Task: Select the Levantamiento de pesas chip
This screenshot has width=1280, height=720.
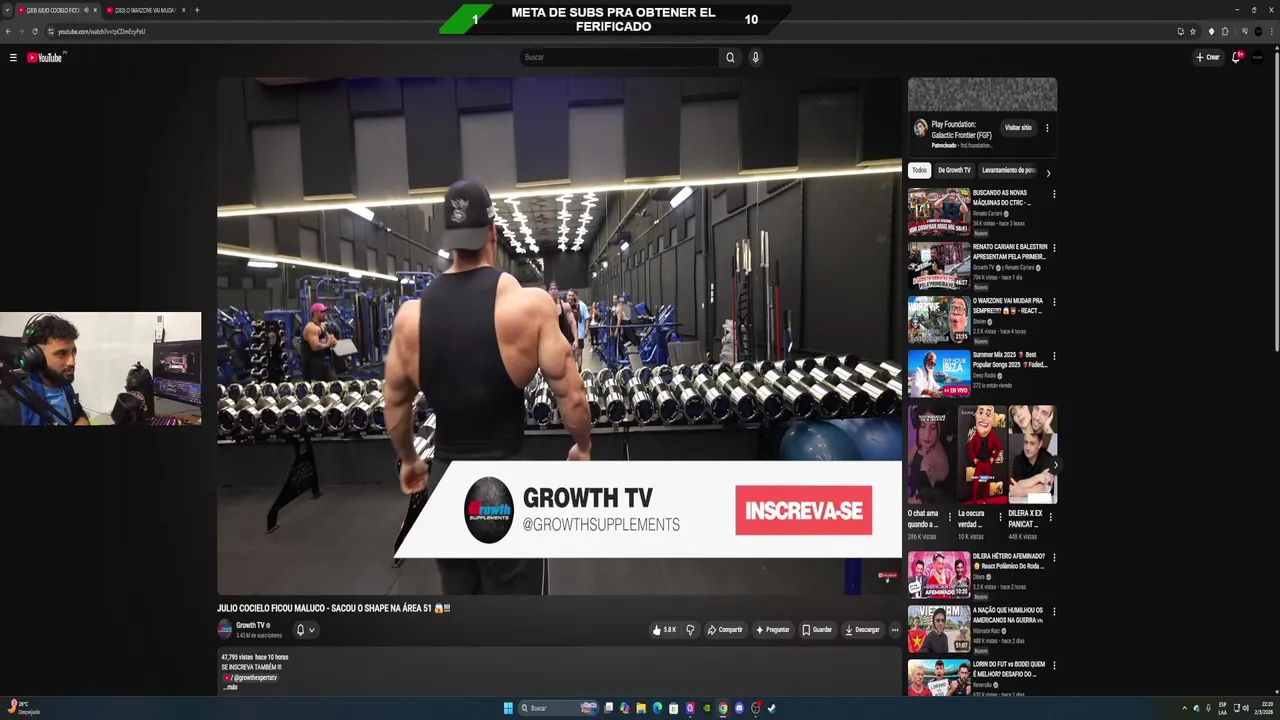Action: click(x=1008, y=170)
